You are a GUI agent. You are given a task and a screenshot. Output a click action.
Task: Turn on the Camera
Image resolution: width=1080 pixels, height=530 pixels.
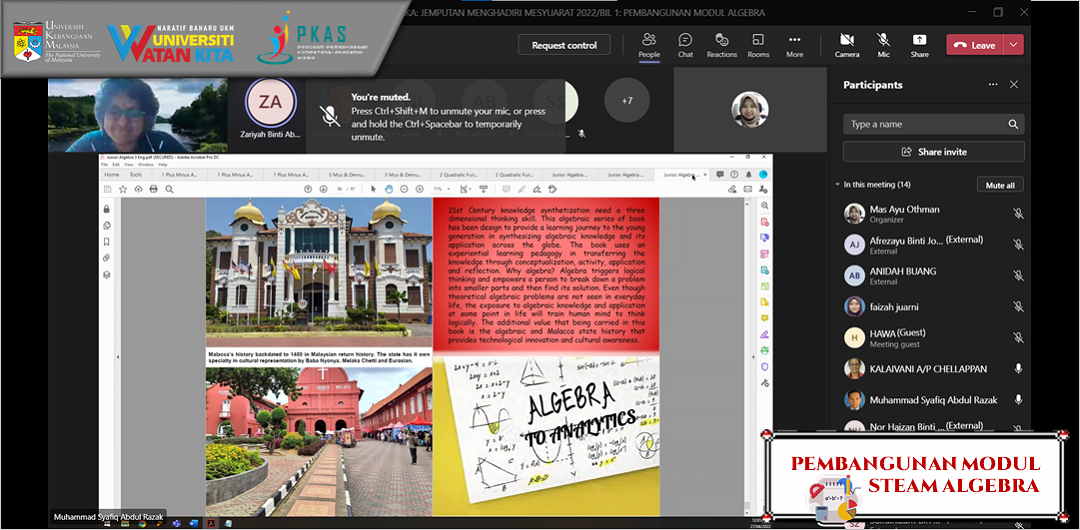click(847, 44)
